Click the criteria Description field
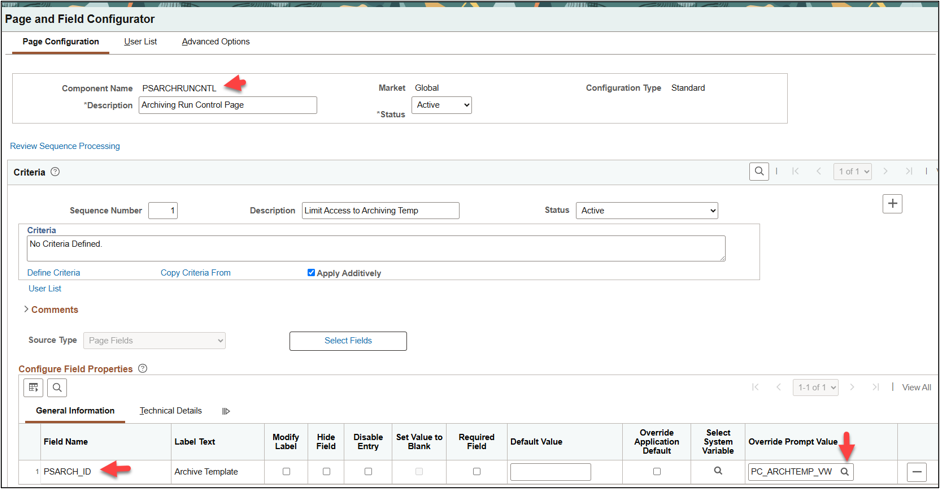This screenshot has width=940, height=489. coord(381,210)
